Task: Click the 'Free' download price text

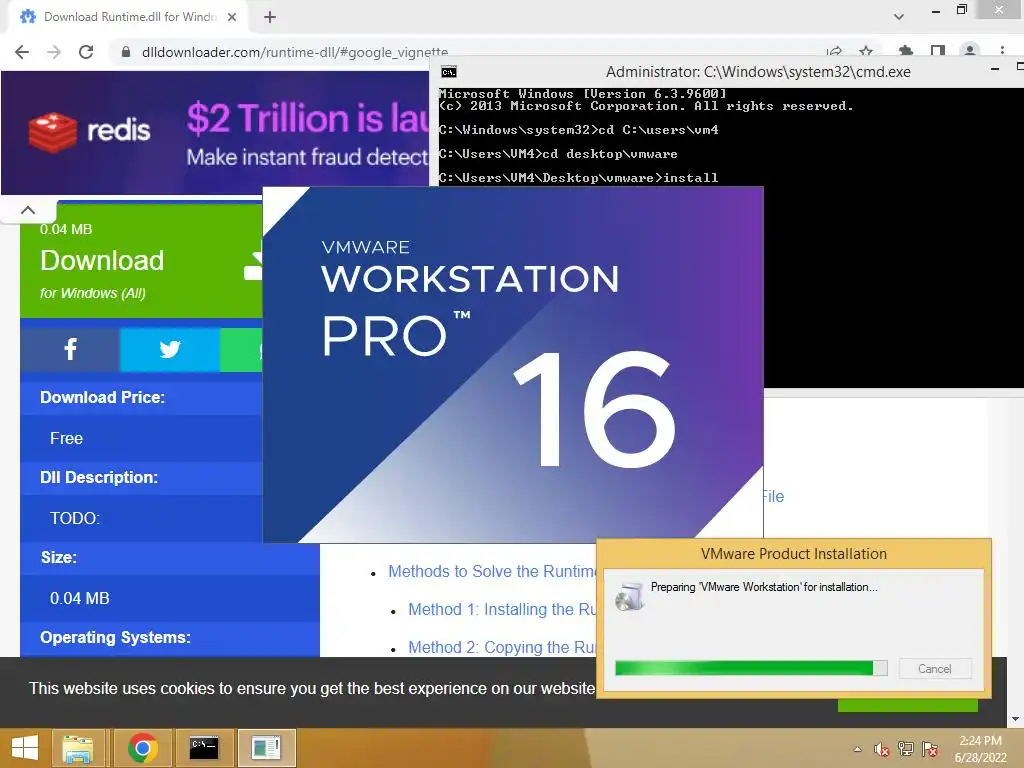Action: click(x=67, y=438)
